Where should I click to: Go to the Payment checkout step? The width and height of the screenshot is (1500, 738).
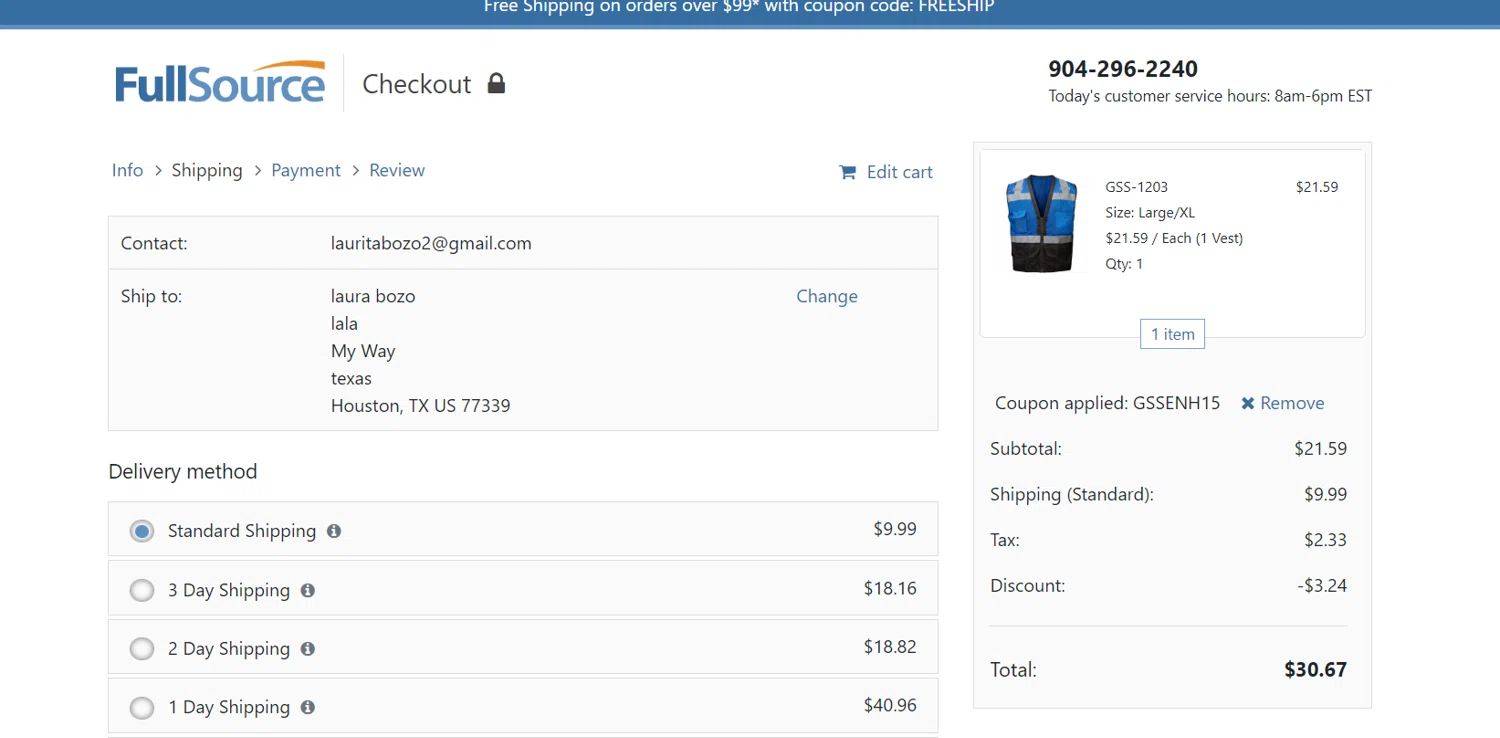(306, 170)
